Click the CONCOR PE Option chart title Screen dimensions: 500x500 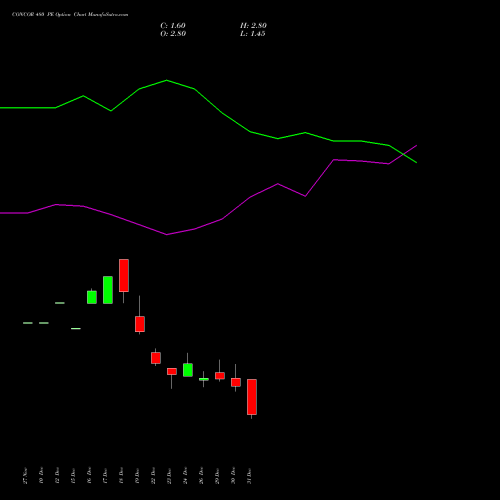tap(70, 15)
